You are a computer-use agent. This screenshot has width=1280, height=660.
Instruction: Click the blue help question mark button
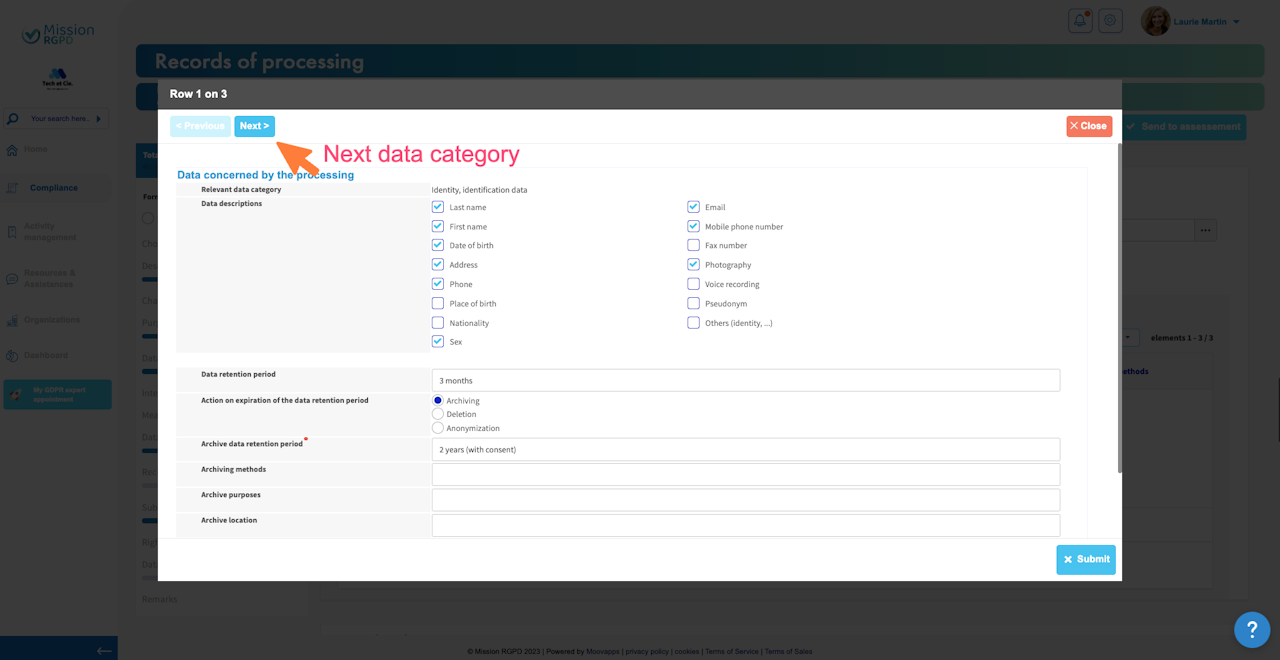tap(1251, 630)
